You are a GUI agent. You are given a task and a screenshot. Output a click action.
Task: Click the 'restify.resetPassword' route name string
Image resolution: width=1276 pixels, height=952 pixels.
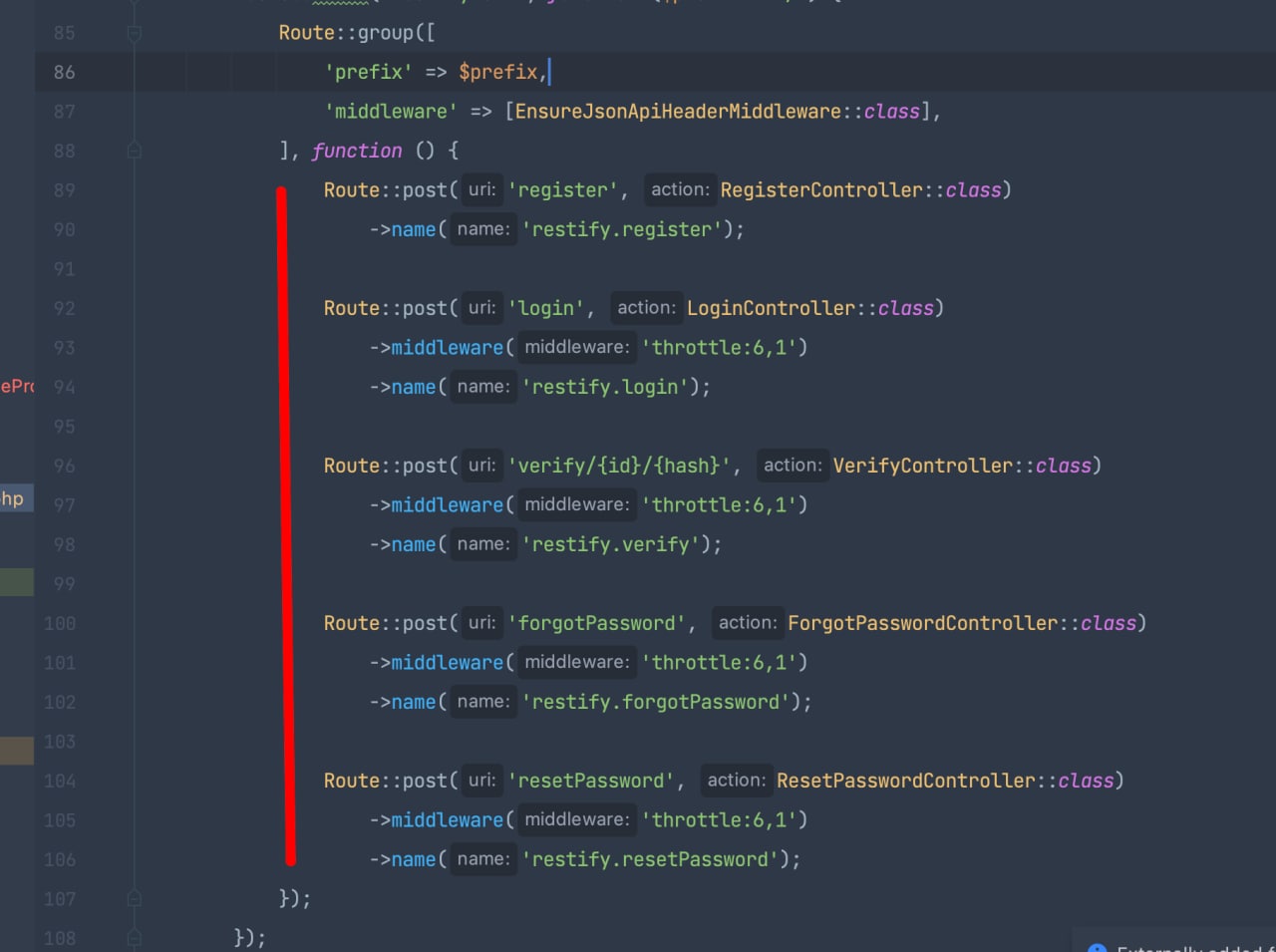click(651, 859)
